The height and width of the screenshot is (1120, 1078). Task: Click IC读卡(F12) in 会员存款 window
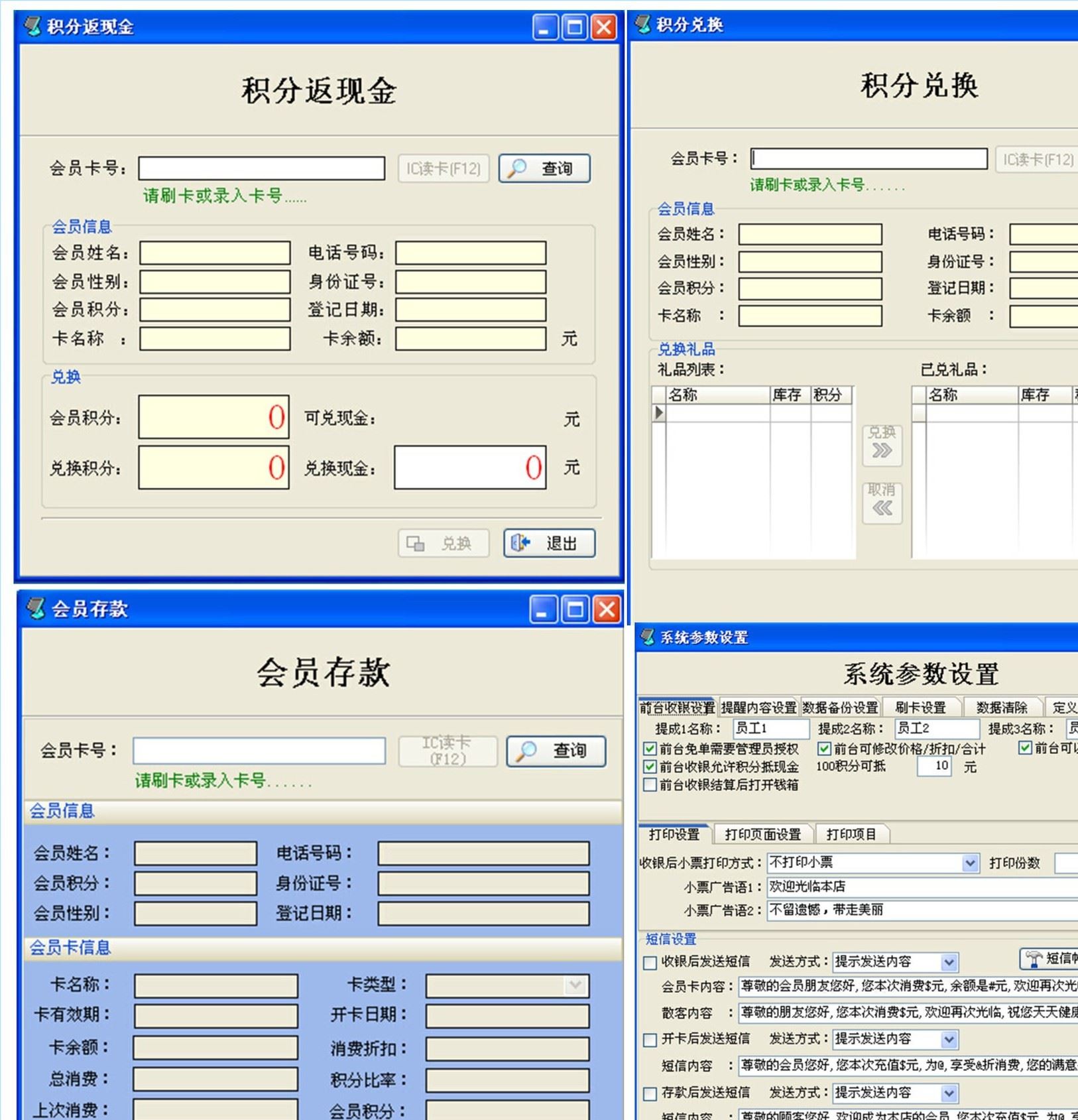[x=448, y=751]
